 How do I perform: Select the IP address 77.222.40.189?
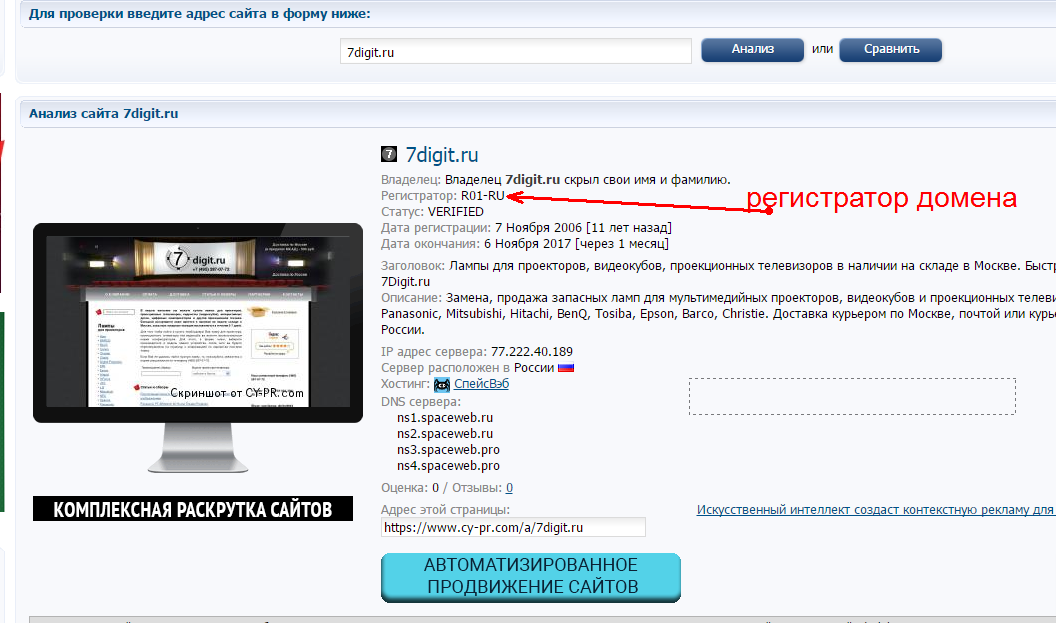pos(532,352)
